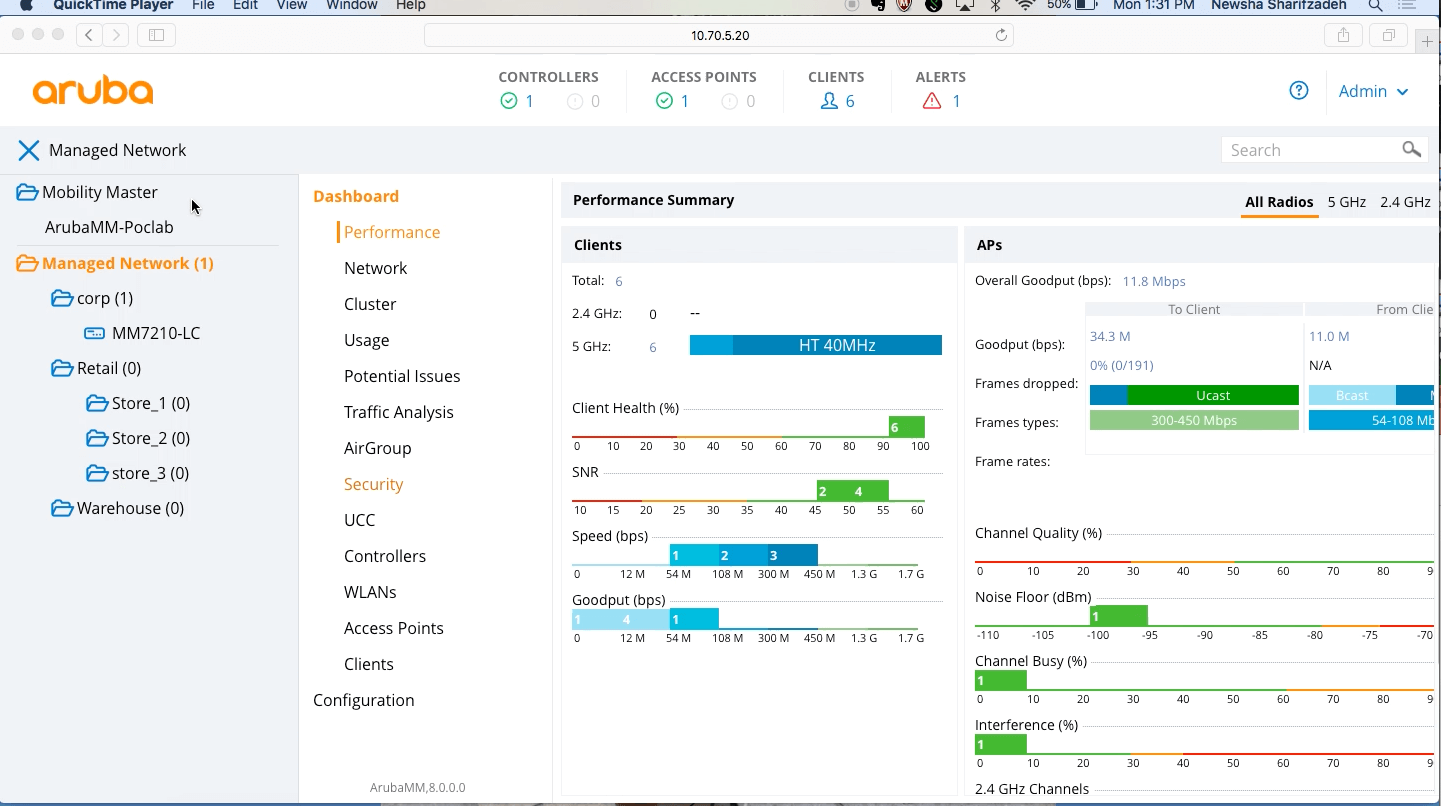The width and height of the screenshot is (1441, 806).
Task: Select ArubaMM-Poclab in the tree
Action: [x=109, y=227]
